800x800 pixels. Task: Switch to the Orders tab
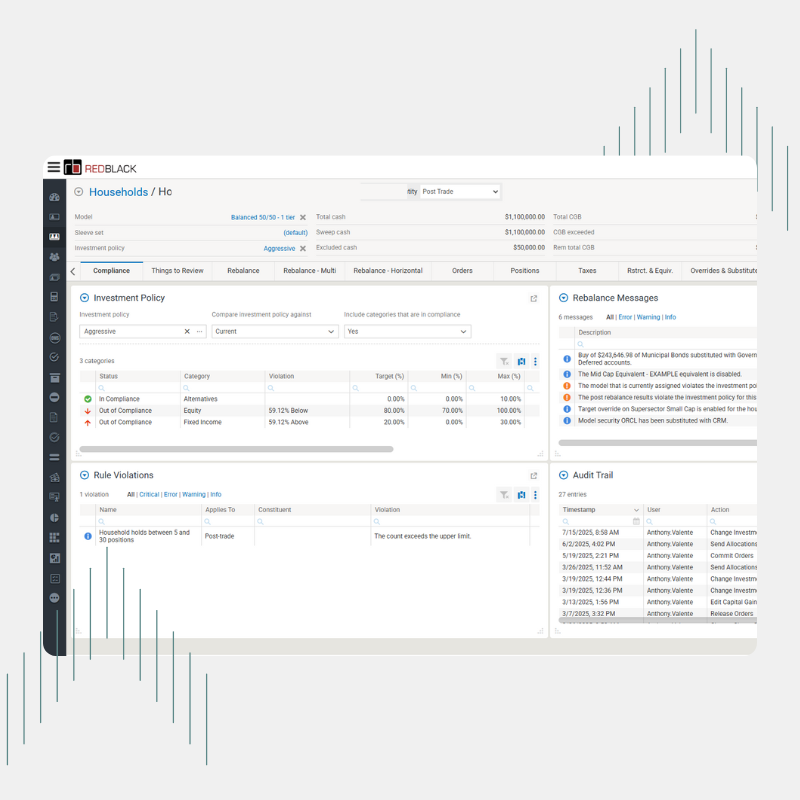(x=462, y=271)
